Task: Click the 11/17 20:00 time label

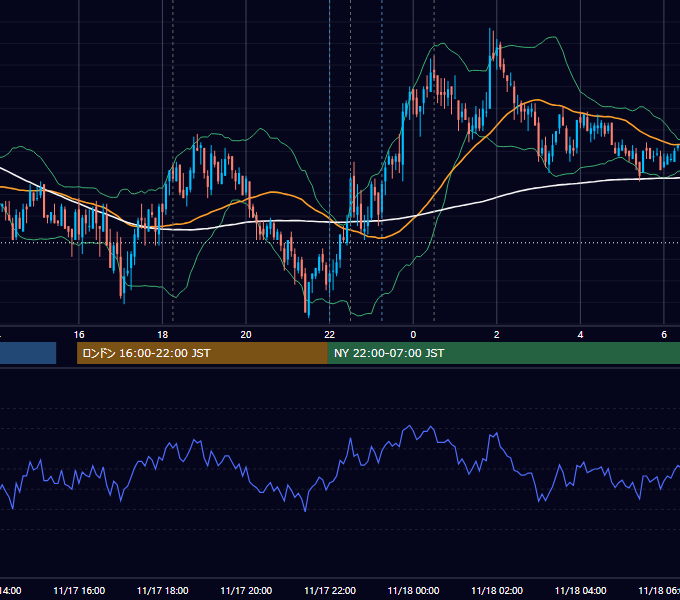Action: [x=246, y=590]
